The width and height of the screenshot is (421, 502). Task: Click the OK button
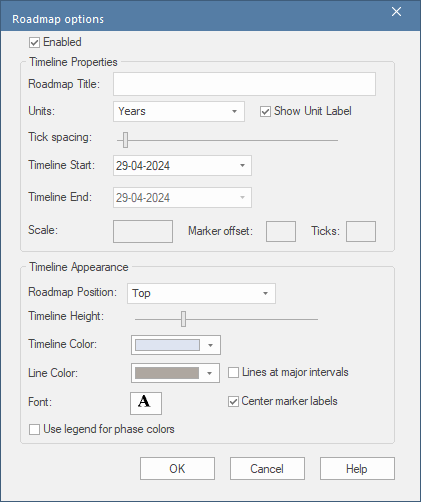click(x=177, y=469)
